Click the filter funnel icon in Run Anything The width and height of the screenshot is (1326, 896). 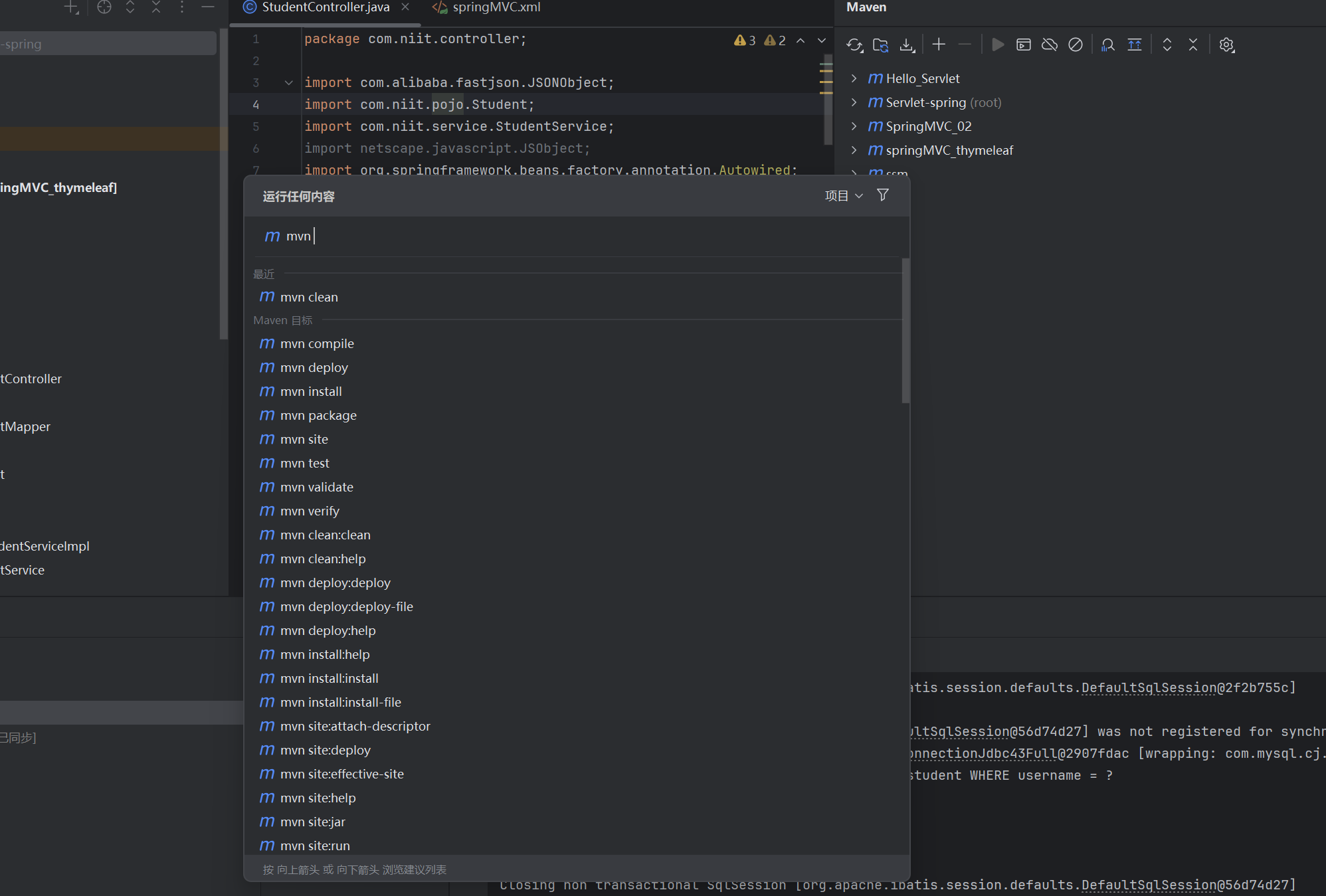coord(882,195)
